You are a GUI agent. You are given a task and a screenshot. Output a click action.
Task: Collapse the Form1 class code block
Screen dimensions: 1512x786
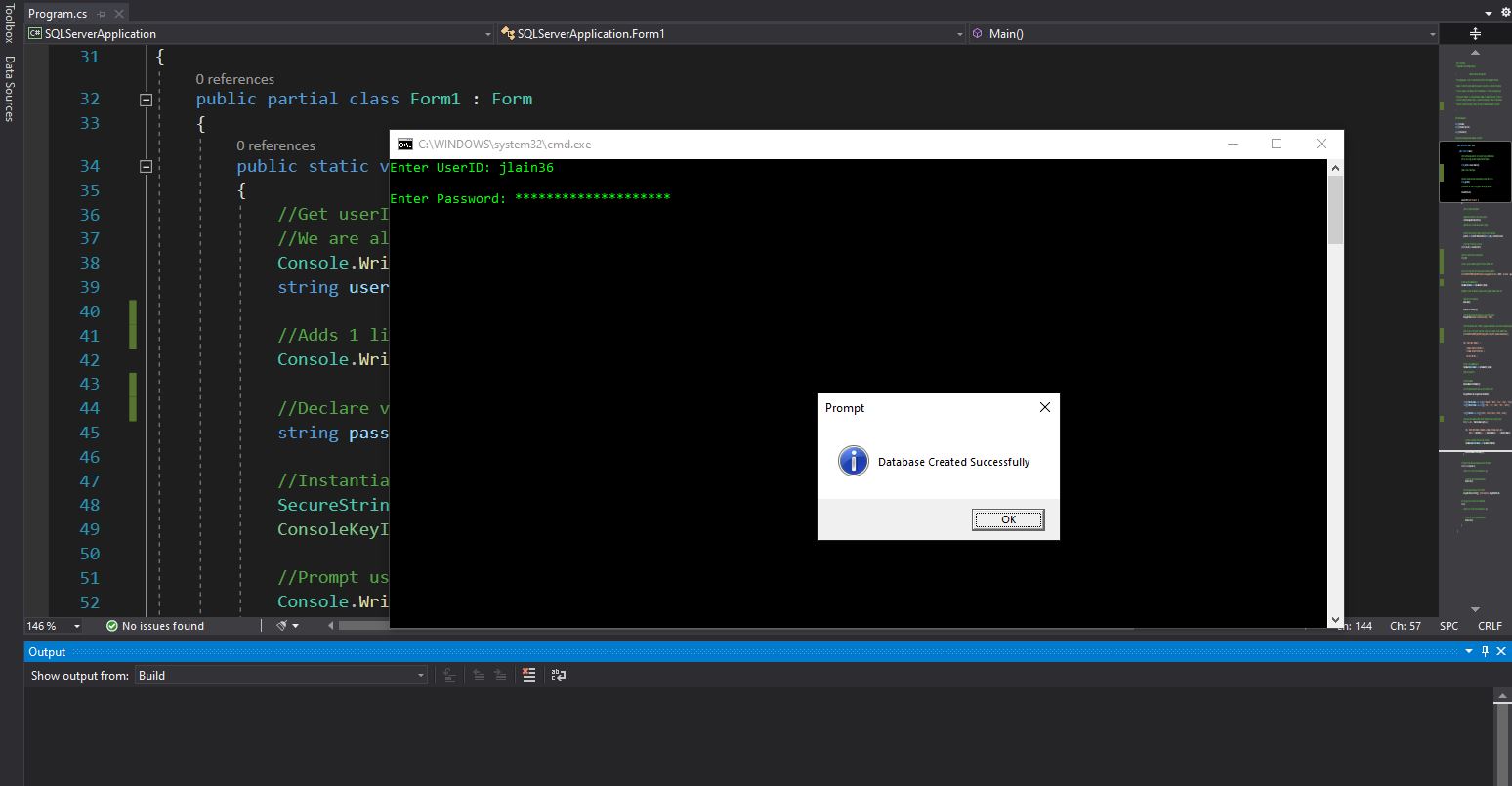146,100
